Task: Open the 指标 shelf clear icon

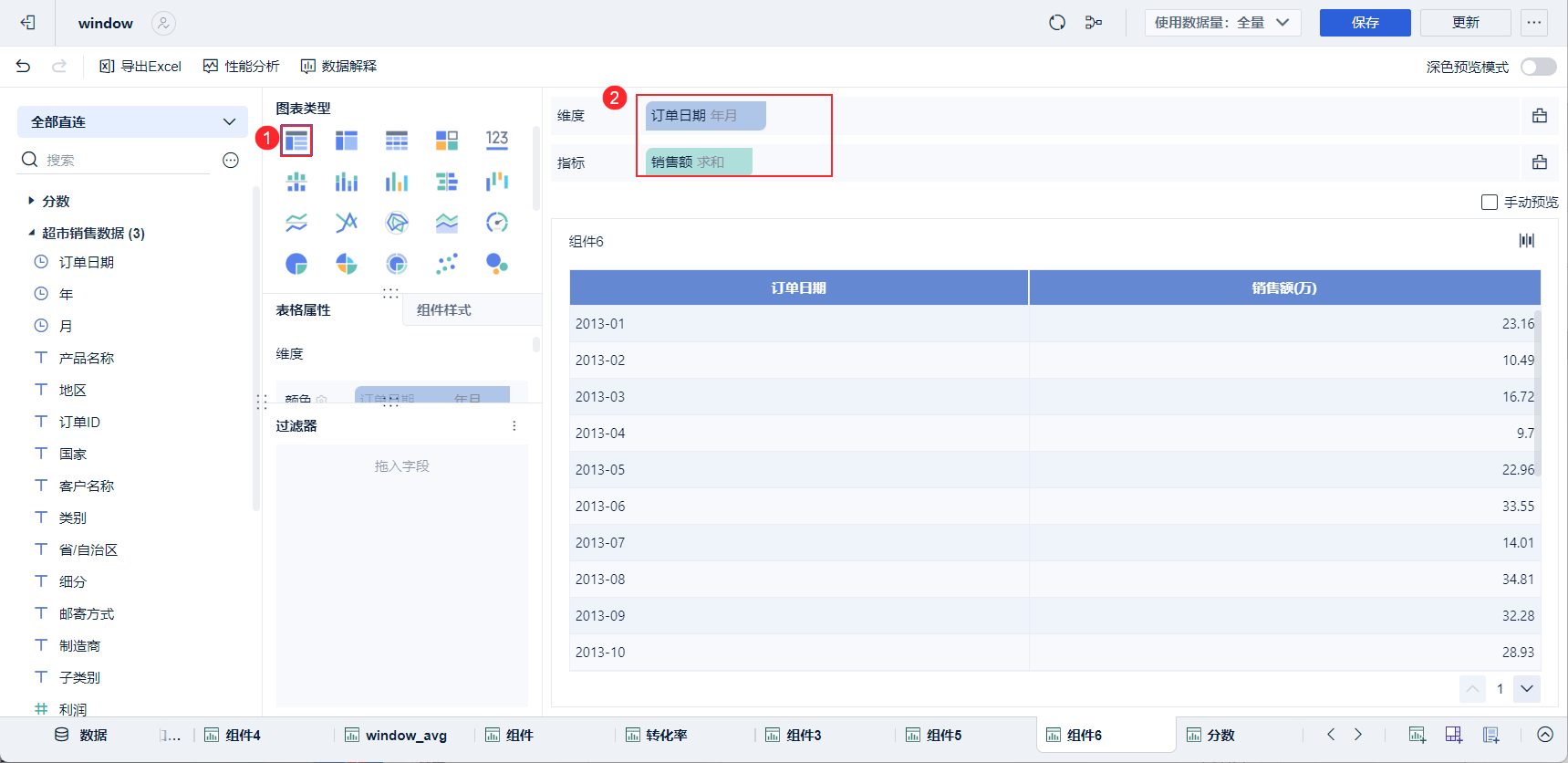Action: point(1540,162)
